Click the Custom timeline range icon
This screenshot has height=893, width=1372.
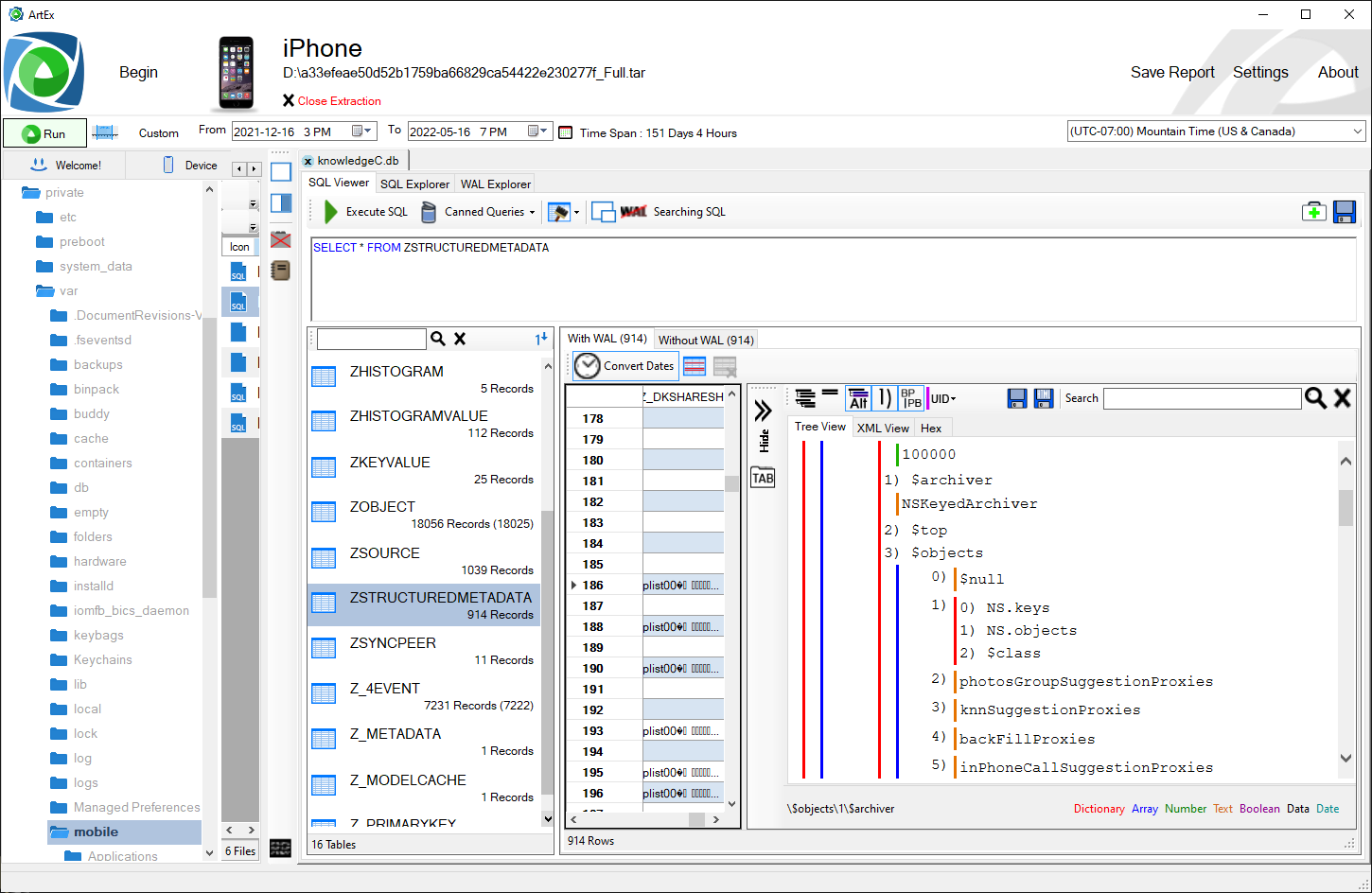pos(105,133)
